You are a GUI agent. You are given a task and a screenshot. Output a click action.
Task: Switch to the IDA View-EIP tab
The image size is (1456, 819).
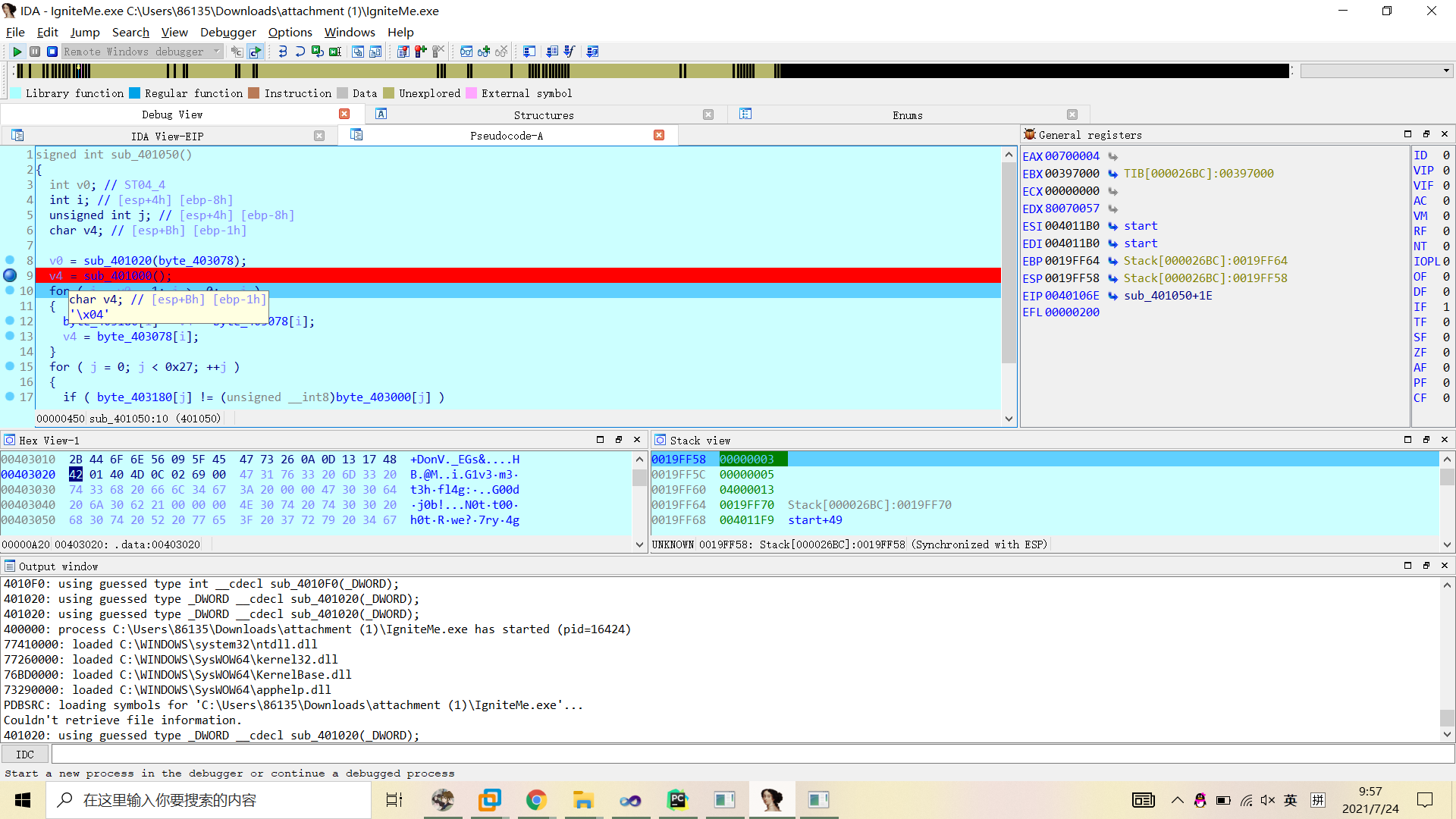(x=167, y=136)
